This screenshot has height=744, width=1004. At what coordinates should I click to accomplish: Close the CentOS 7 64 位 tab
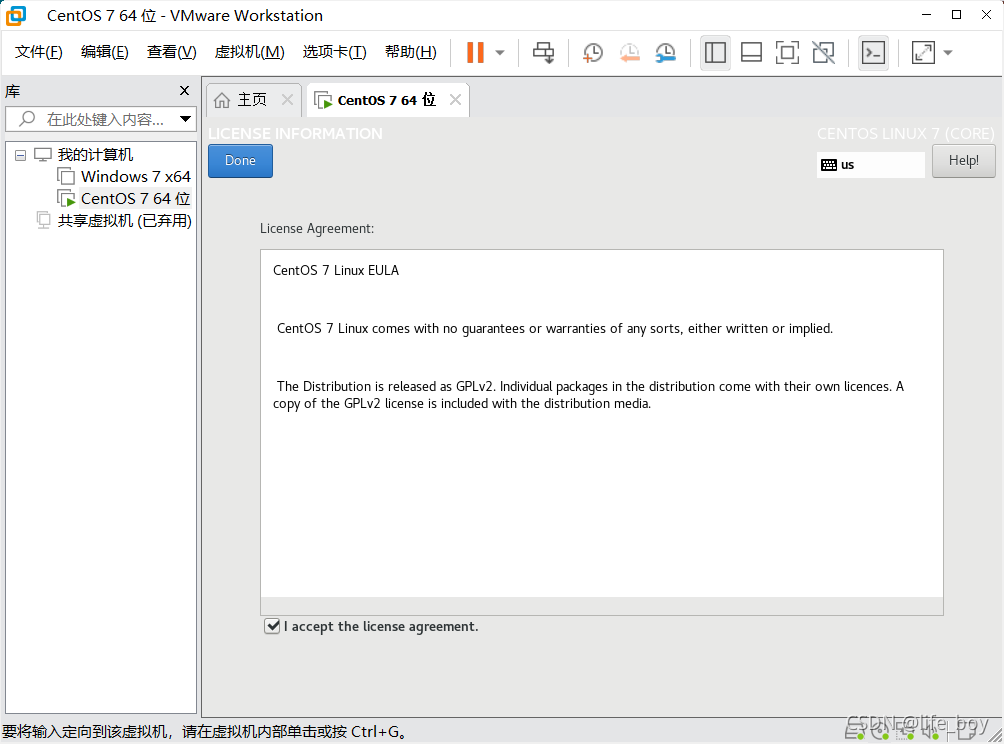tap(455, 100)
